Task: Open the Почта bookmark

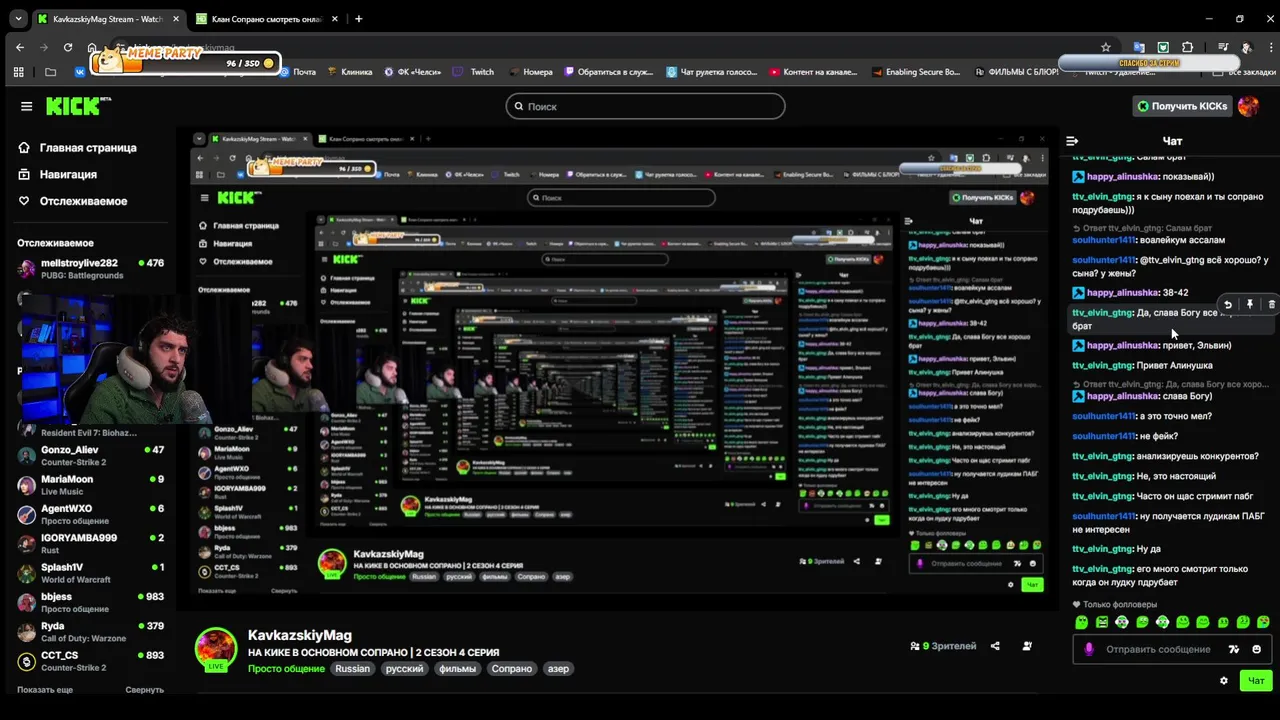Action: (297, 72)
